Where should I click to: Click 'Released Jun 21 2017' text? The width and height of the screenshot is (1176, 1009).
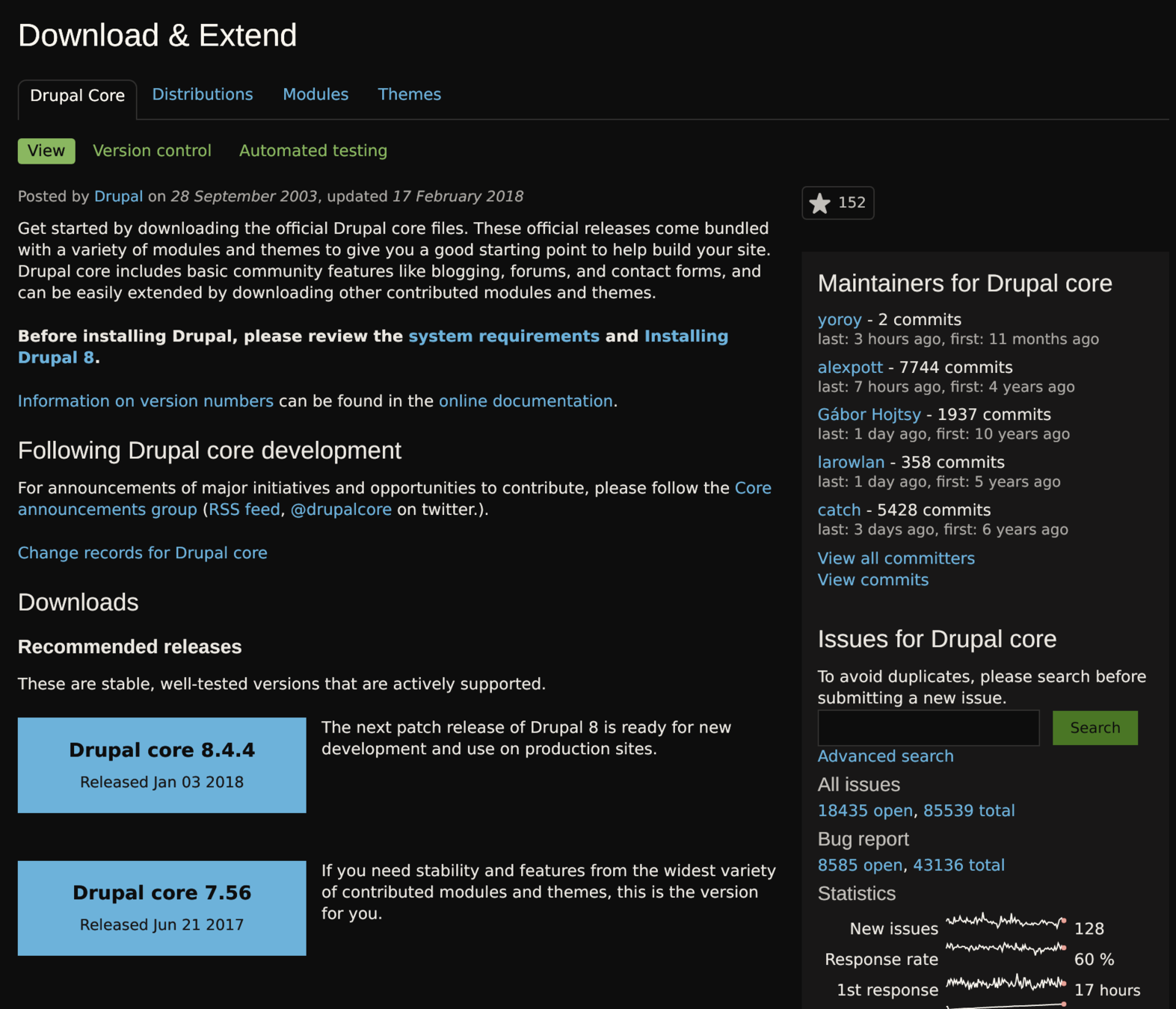[162, 925]
